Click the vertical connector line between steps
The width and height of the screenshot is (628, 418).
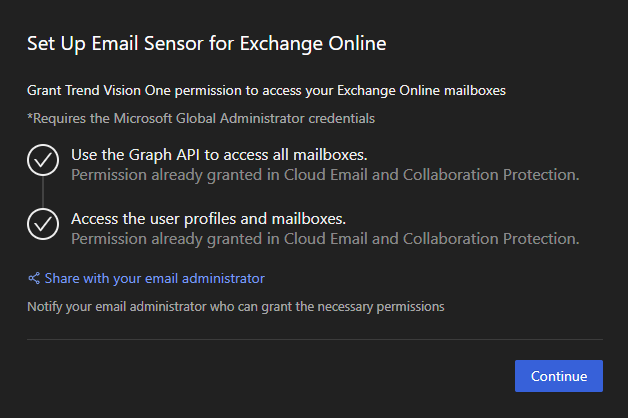point(43,193)
